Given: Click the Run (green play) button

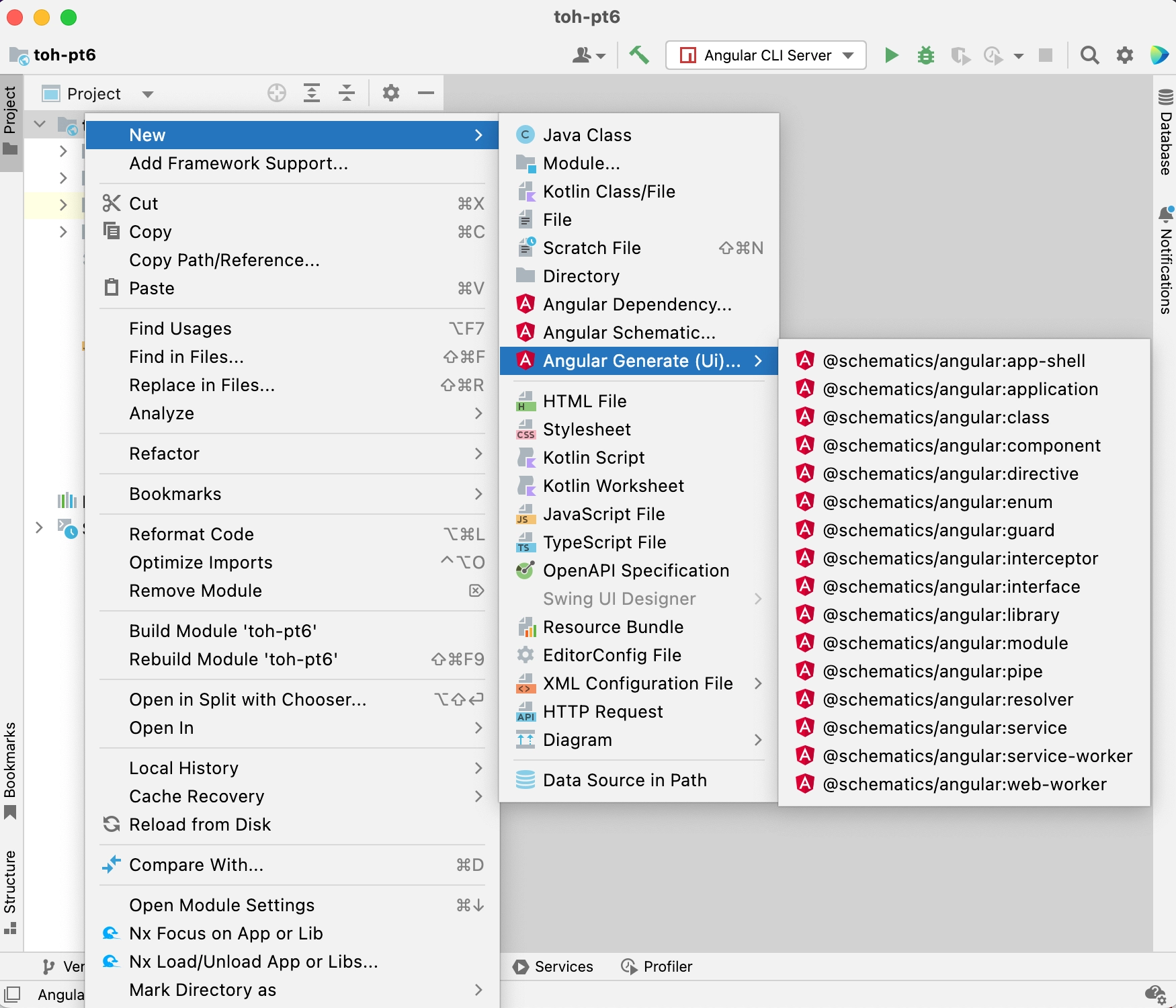Looking at the screenshot, I should click(892, 55).
